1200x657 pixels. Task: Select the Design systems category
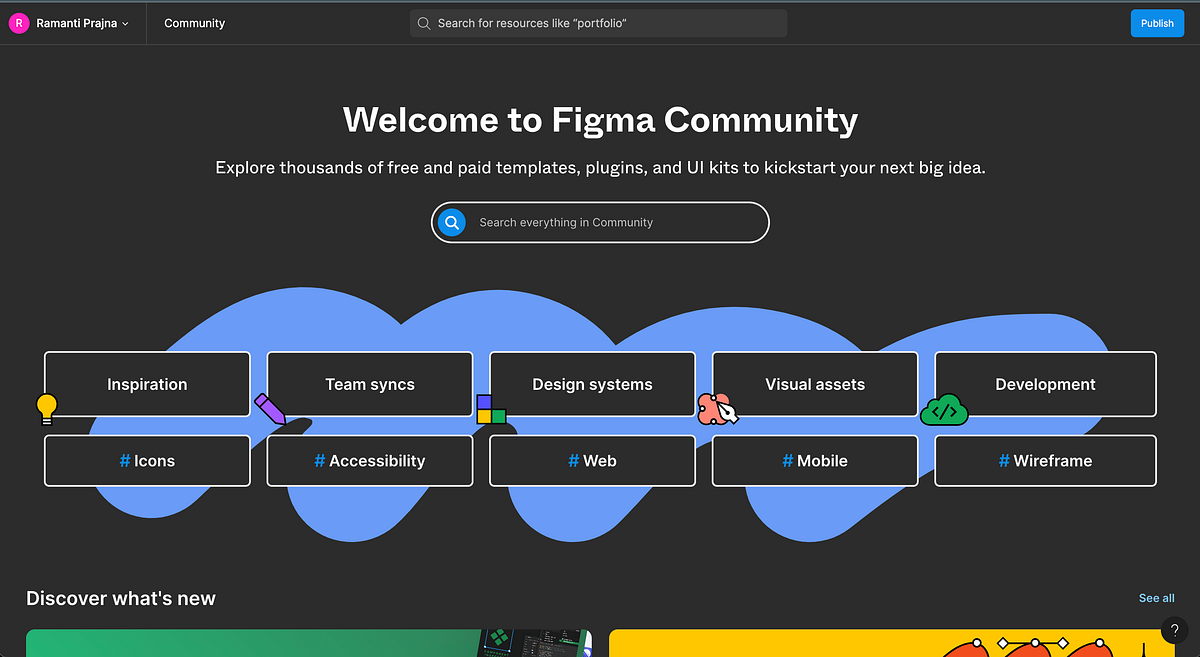592,384
